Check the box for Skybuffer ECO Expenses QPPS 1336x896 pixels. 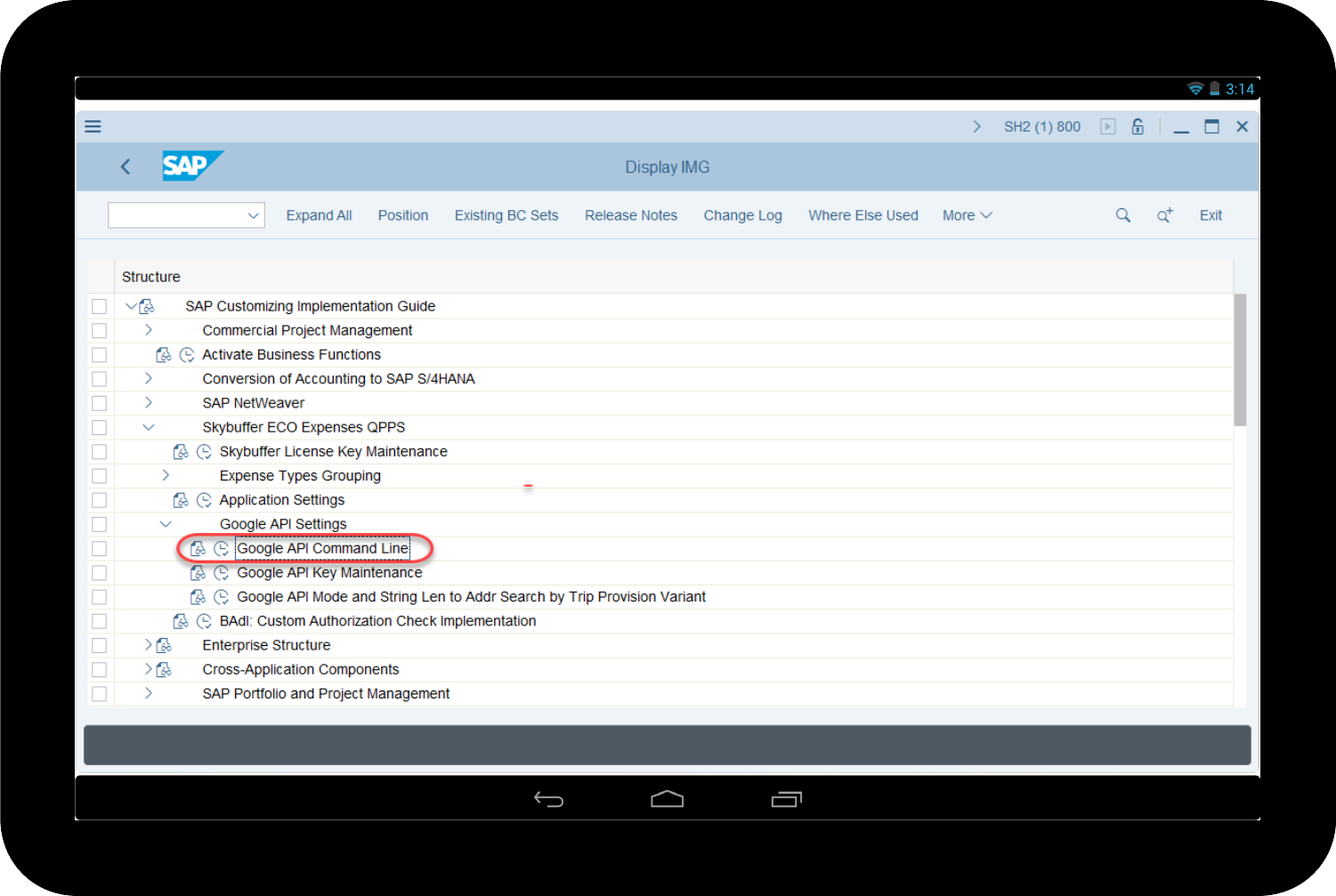tap(99, 427)
